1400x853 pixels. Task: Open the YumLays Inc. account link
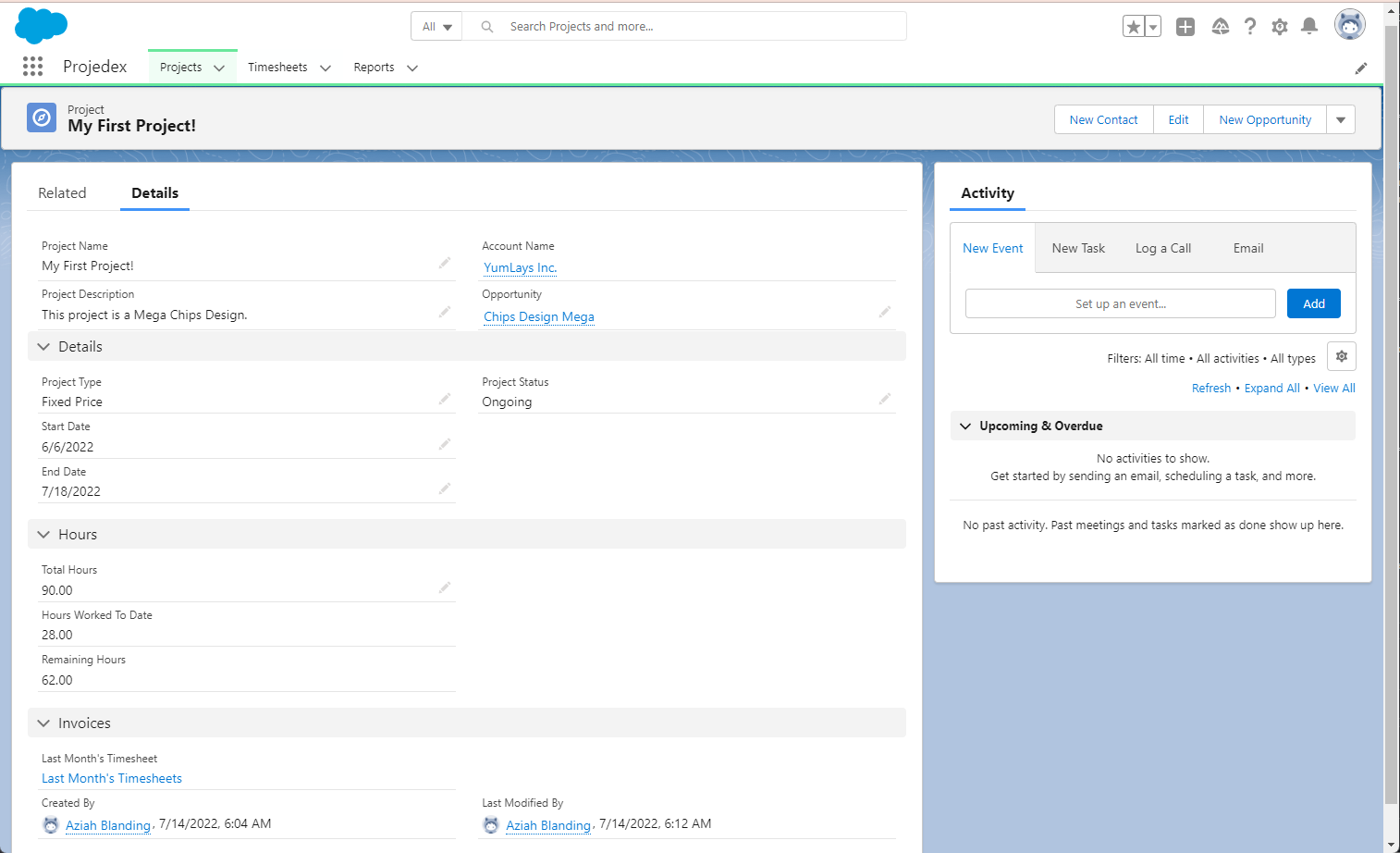pyautogui.click(x=519, y=267)
